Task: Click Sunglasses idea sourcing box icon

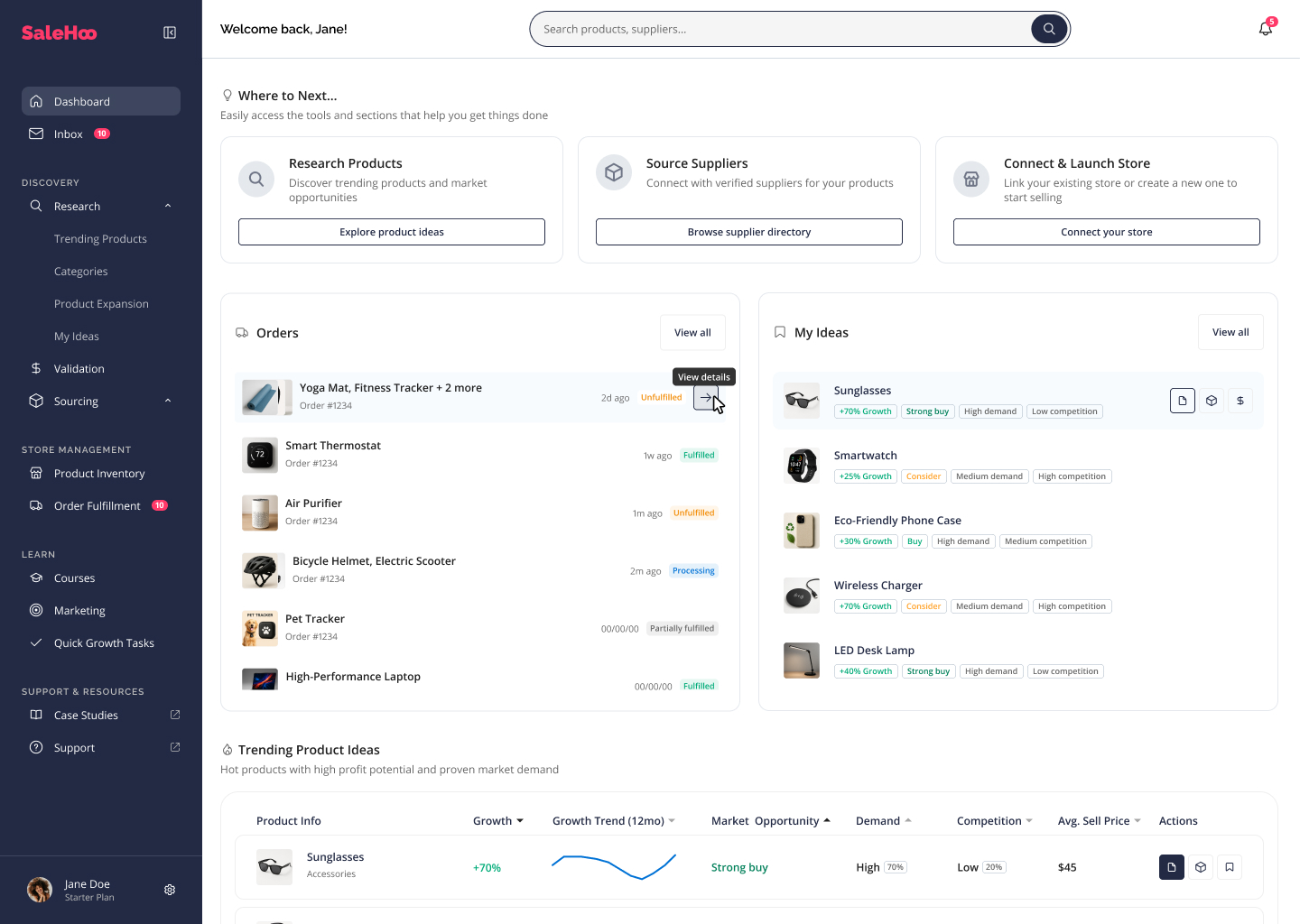Action: pos(1212,401)
